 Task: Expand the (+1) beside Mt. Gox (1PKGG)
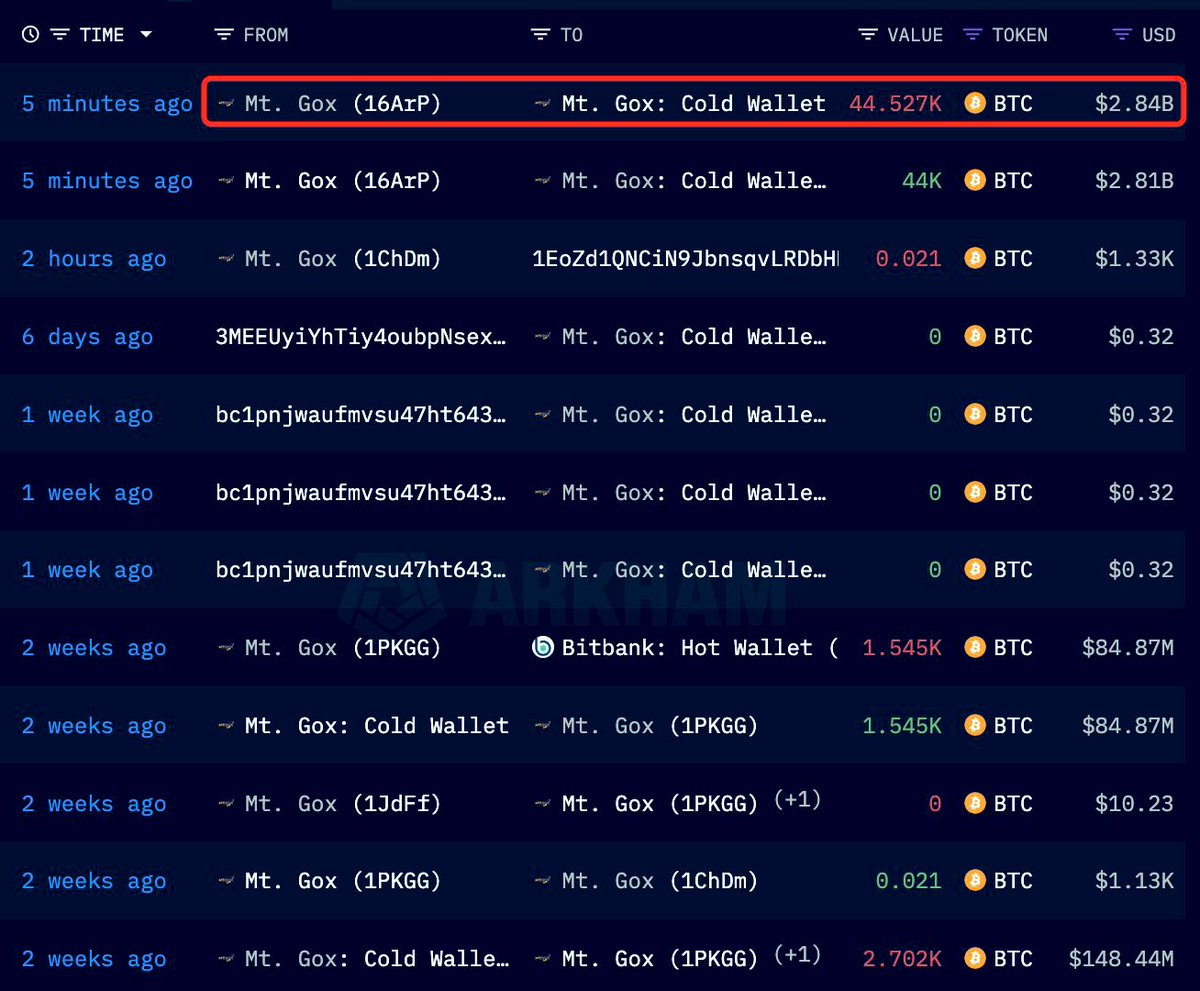click(798, 799)
